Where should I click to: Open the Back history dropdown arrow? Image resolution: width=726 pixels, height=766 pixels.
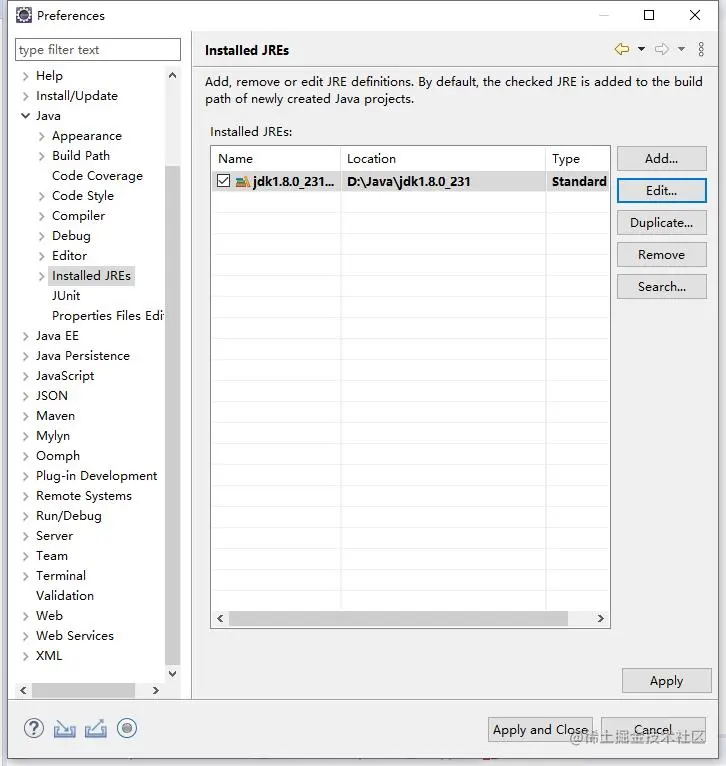click(641, 49)
